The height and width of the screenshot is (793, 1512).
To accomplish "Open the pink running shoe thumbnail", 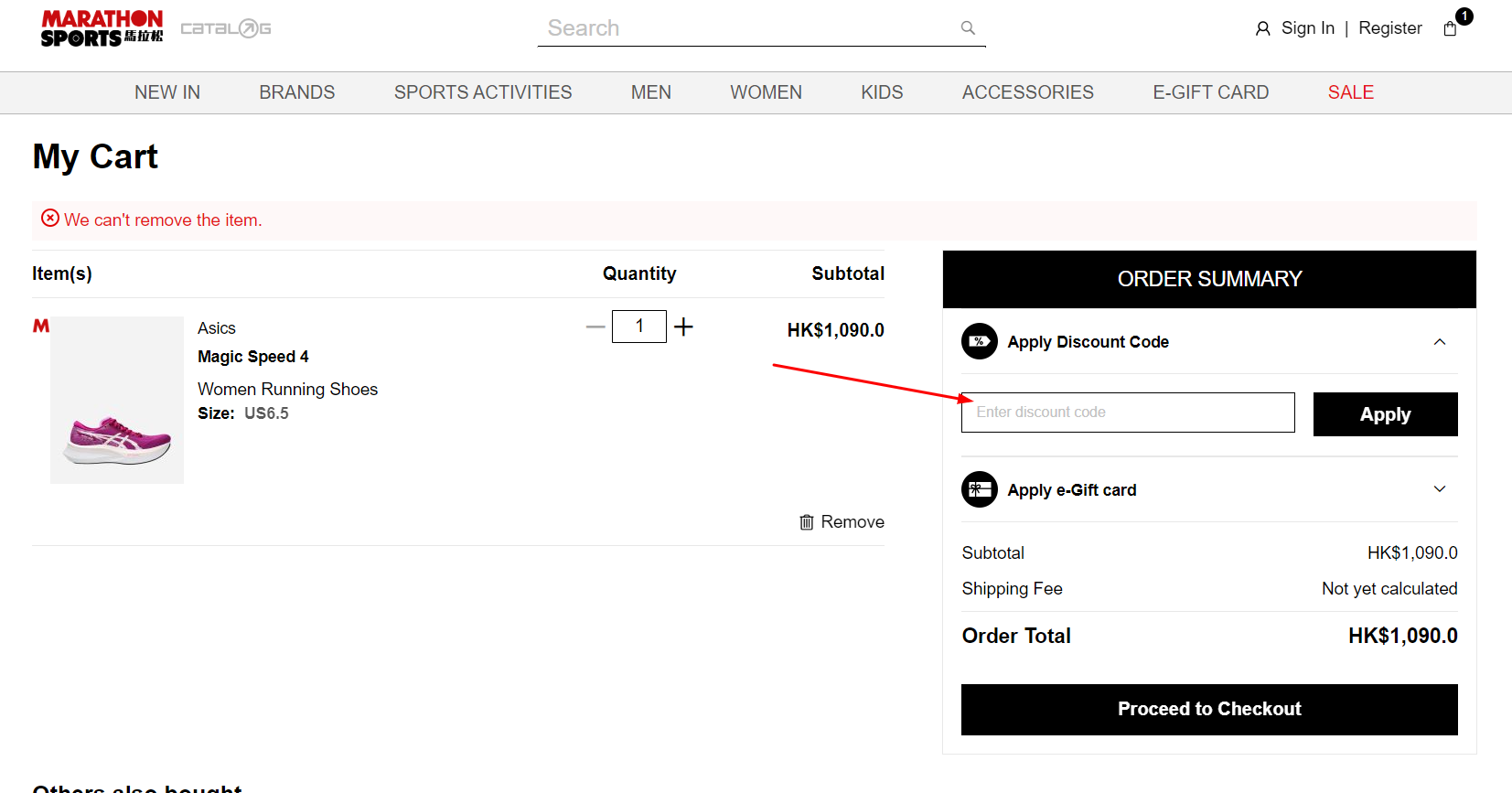I will click(x=117, y=400).
